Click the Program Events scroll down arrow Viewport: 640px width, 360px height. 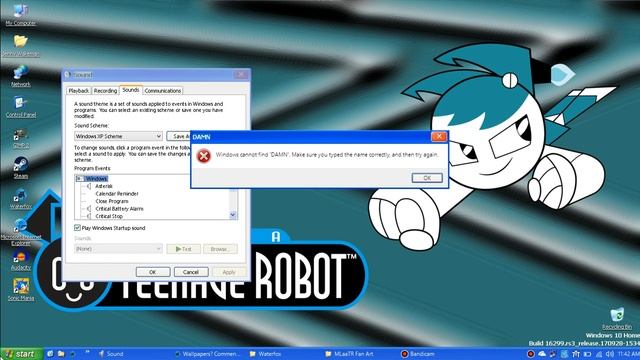point(233,215)
